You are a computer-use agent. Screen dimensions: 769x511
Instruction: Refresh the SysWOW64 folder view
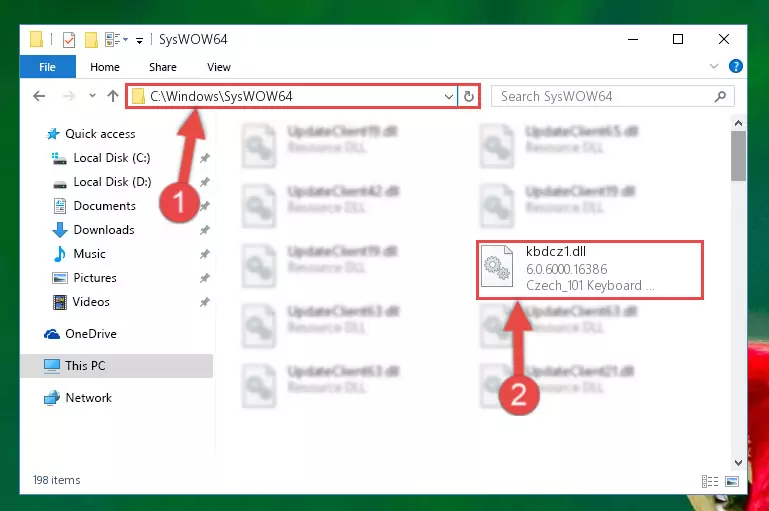click(469, 96)
